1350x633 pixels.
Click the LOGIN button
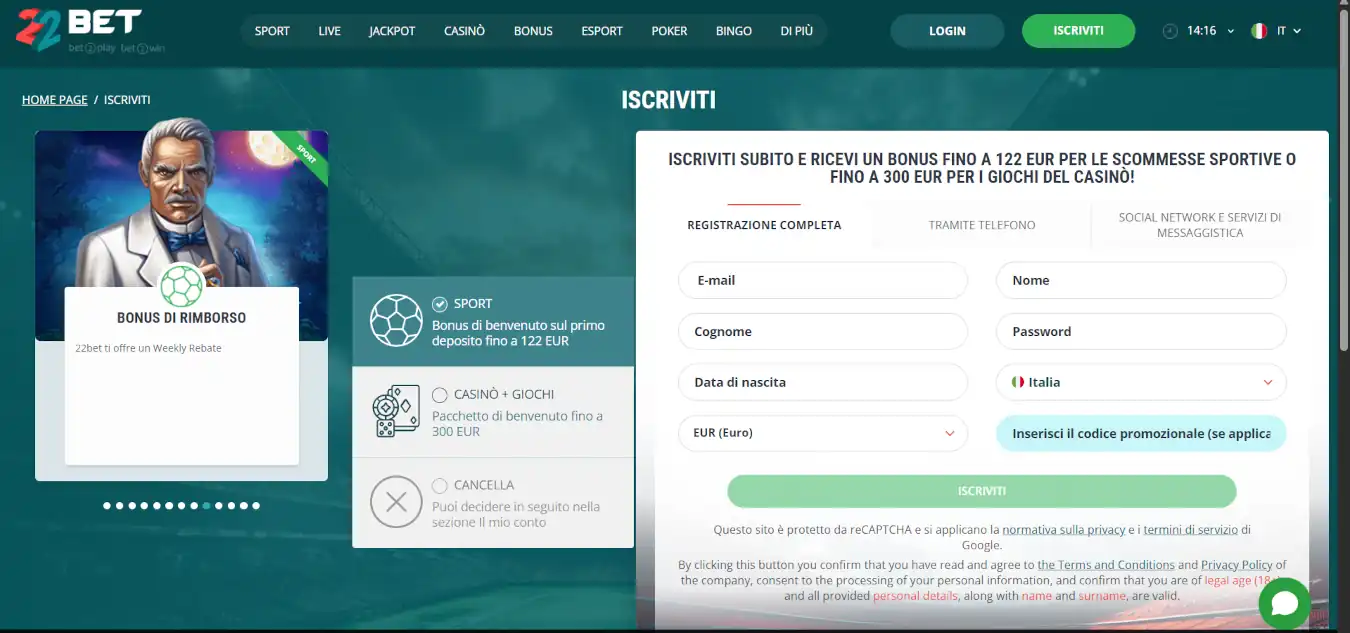(947, 31)
